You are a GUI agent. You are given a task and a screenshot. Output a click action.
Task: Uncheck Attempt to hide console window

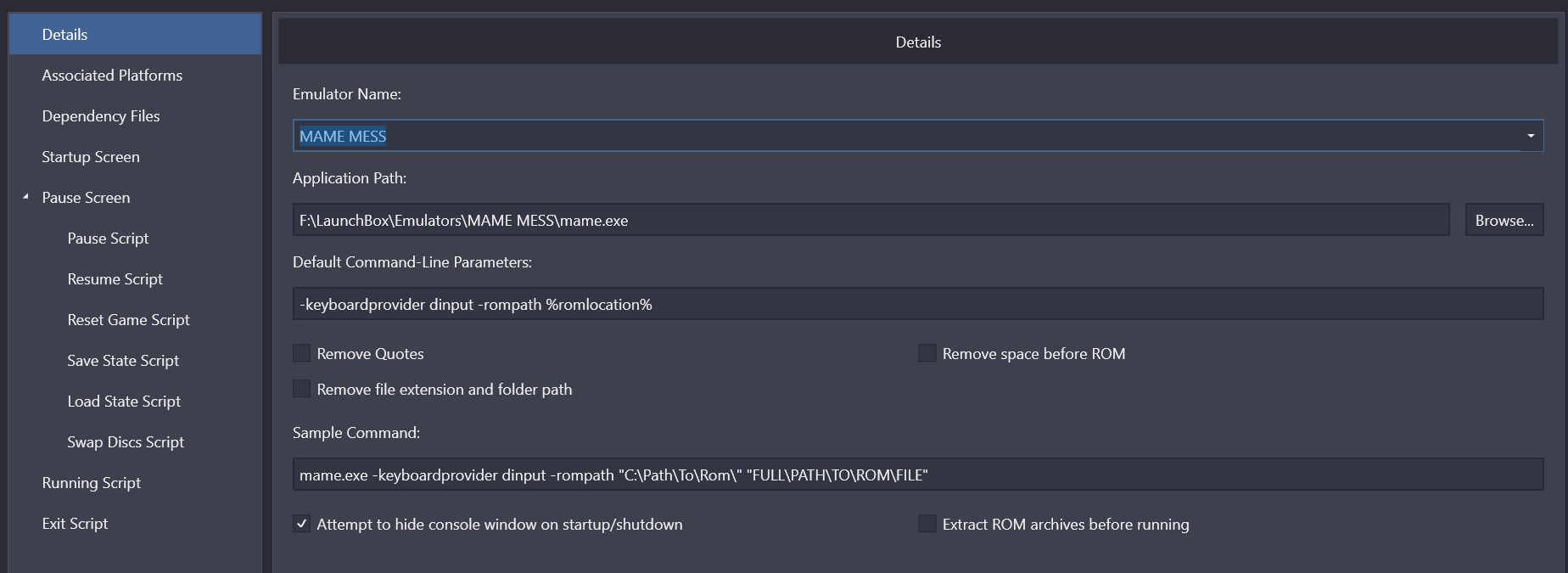click(301, 524)
